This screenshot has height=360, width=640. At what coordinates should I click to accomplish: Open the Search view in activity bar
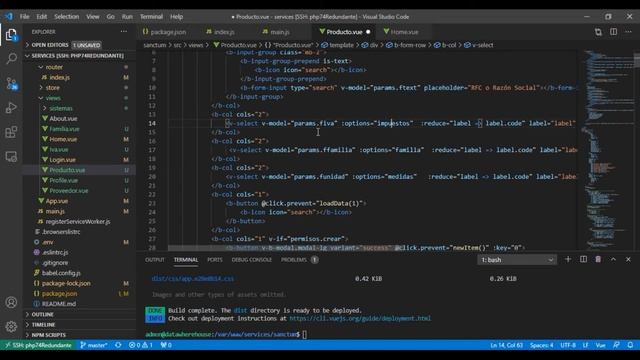pos(11,59)
